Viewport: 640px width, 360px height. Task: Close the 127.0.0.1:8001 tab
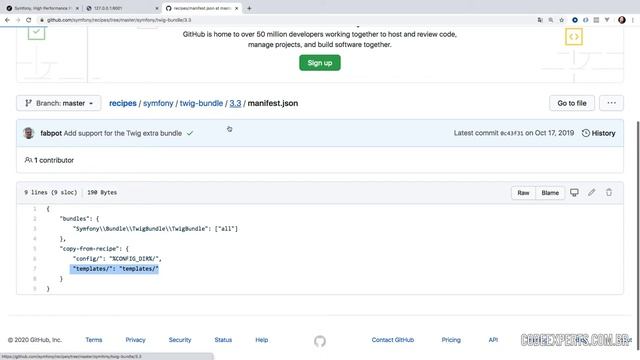tap(157, 8)
